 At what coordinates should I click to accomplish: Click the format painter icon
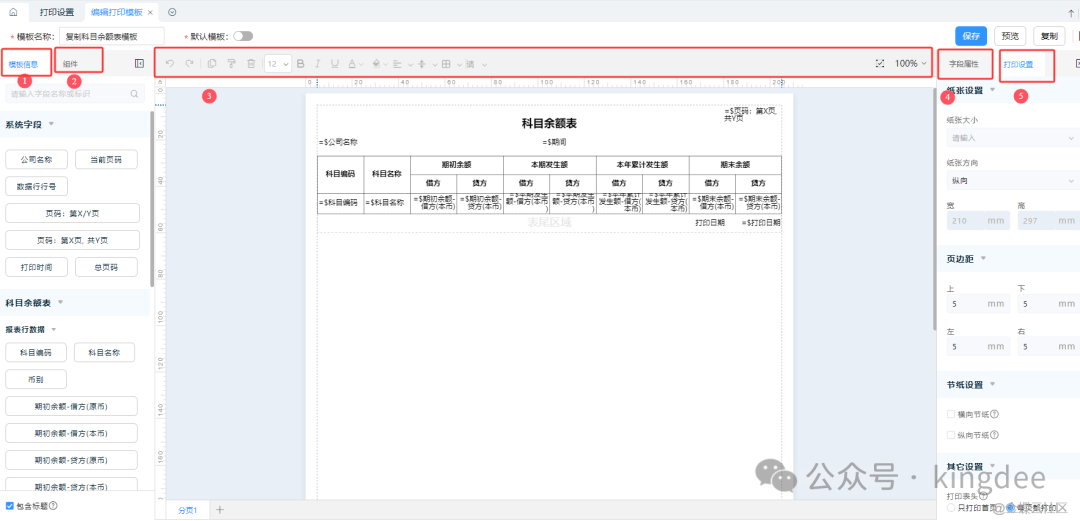tap(230, 64)
